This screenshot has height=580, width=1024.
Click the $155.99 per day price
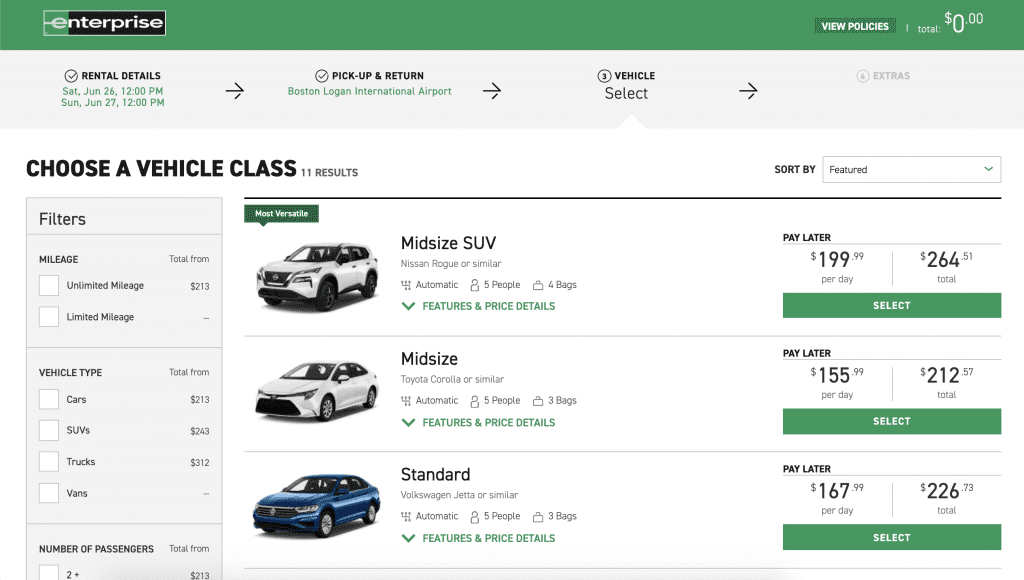[x=837, y=375]
